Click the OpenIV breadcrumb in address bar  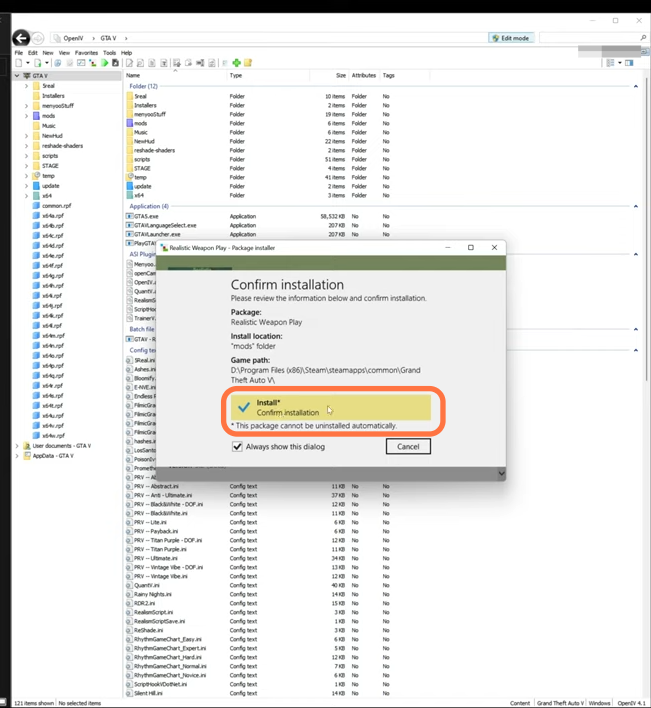click(x=73, y=38)
